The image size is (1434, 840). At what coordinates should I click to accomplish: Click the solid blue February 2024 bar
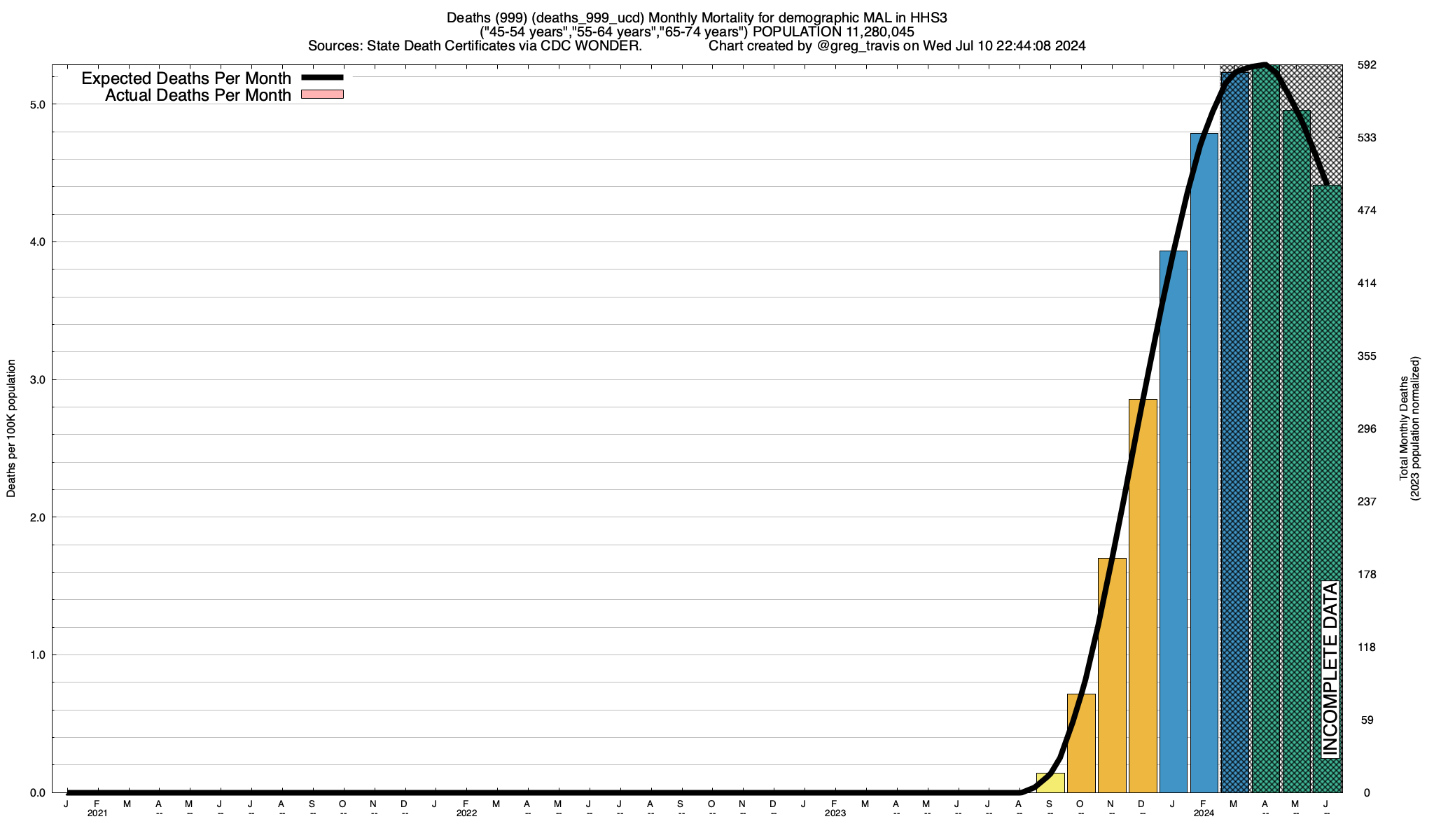click(1204, 463)
